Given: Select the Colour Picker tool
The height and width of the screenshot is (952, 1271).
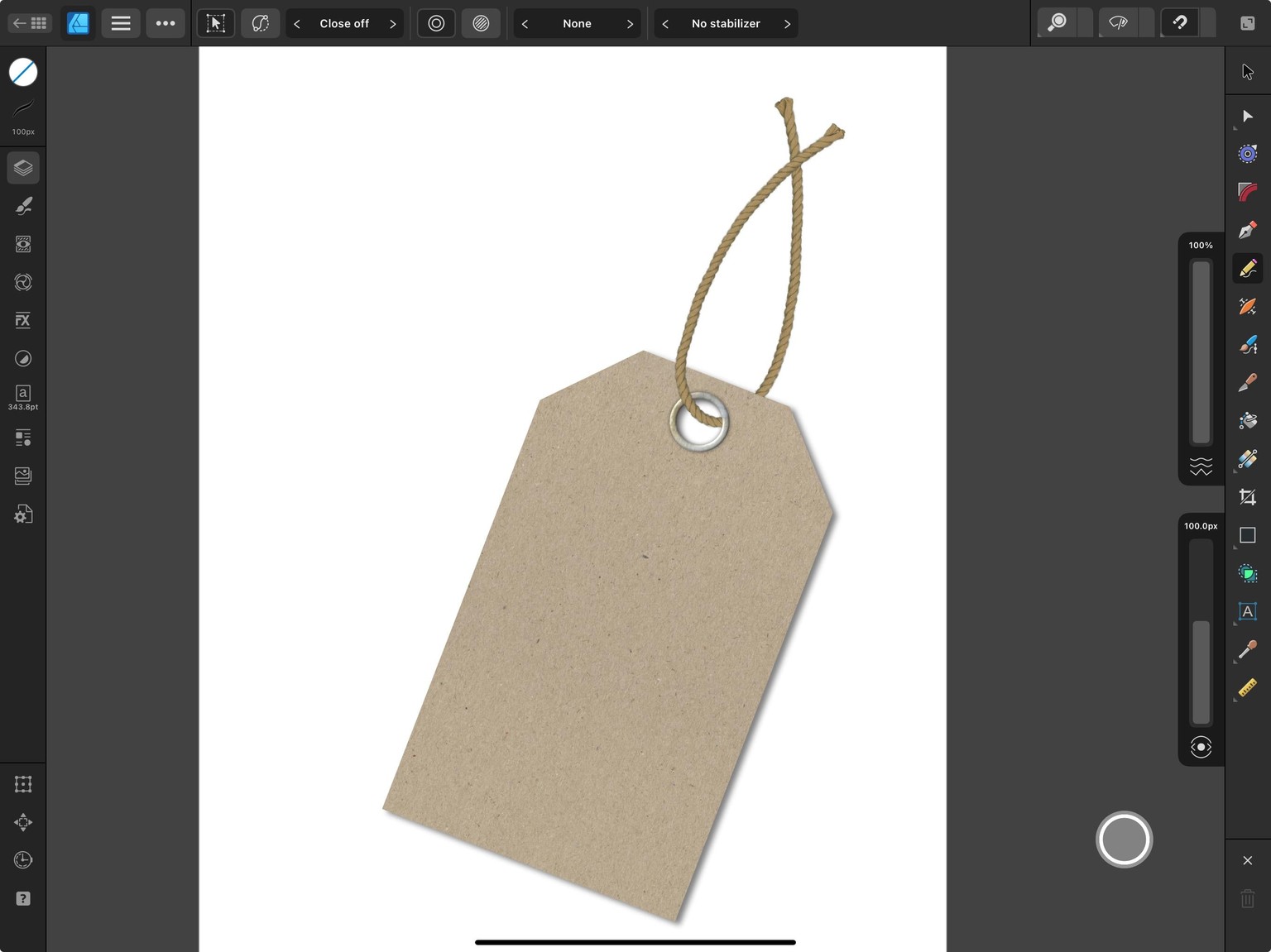Looking at the screenshot, I should (x=1247, y=649).
